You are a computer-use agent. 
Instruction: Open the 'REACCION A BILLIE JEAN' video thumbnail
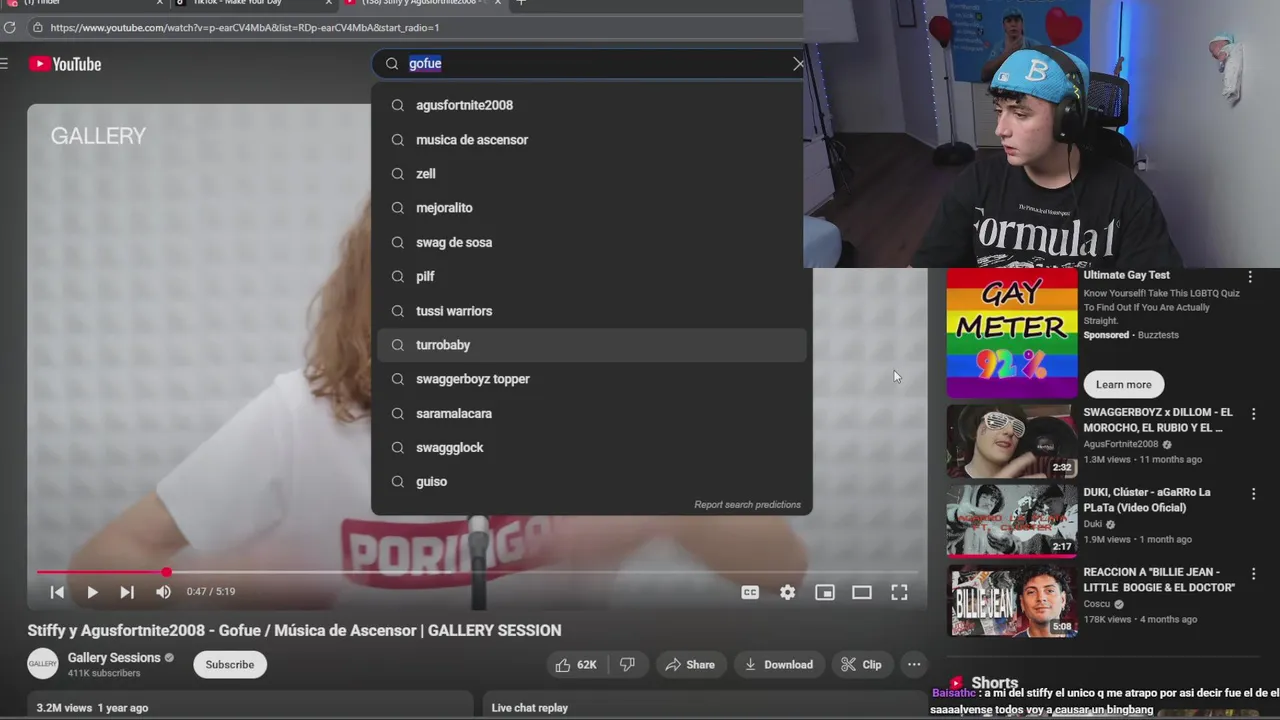pyautogui.click(x=1012, y=601)
